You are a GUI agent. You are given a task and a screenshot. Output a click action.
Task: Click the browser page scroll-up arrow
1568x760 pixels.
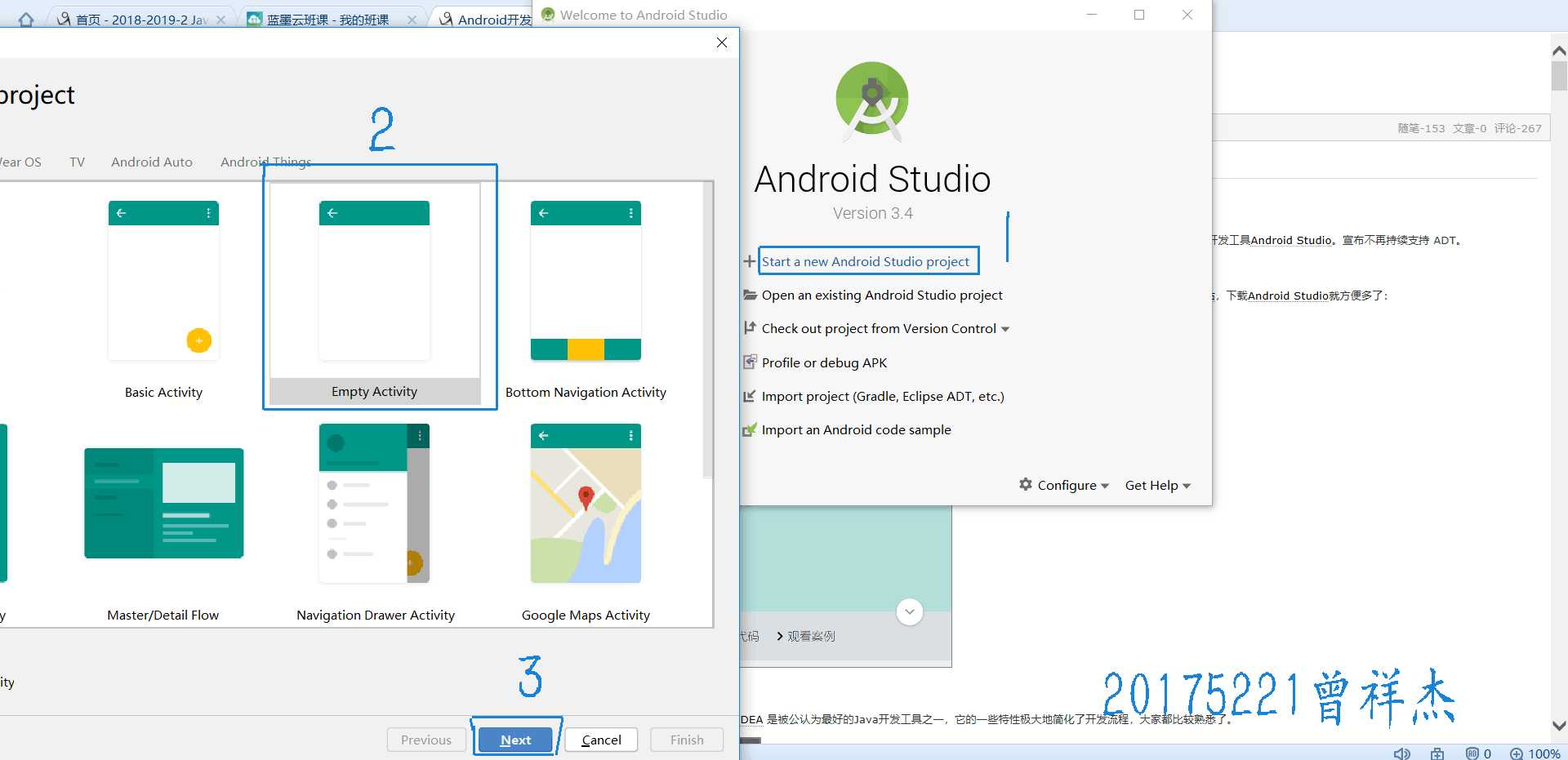(1559, 51)
